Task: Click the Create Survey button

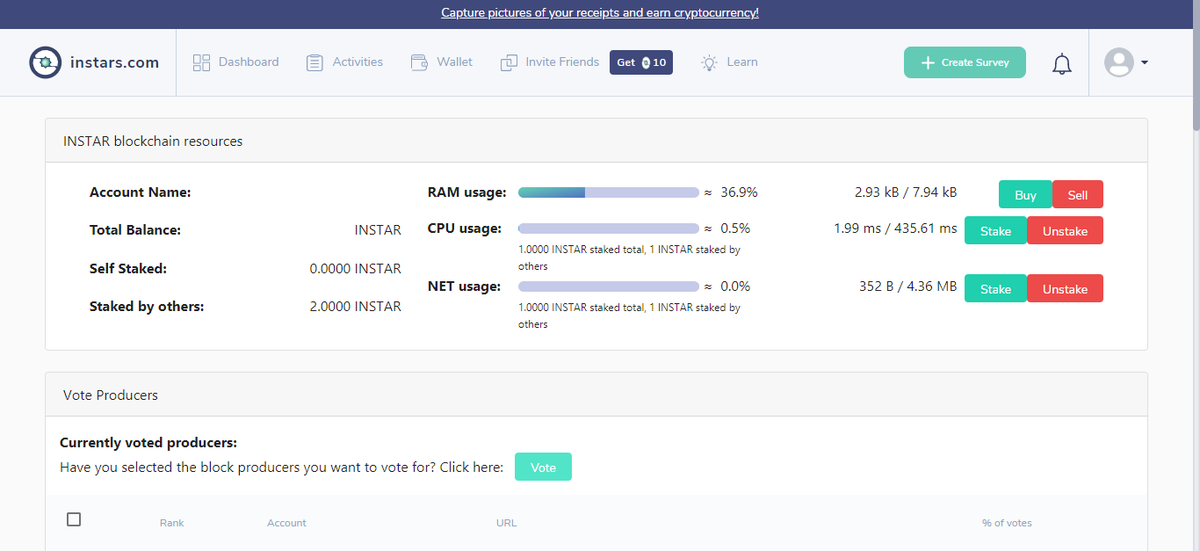Action: (965, 62)
